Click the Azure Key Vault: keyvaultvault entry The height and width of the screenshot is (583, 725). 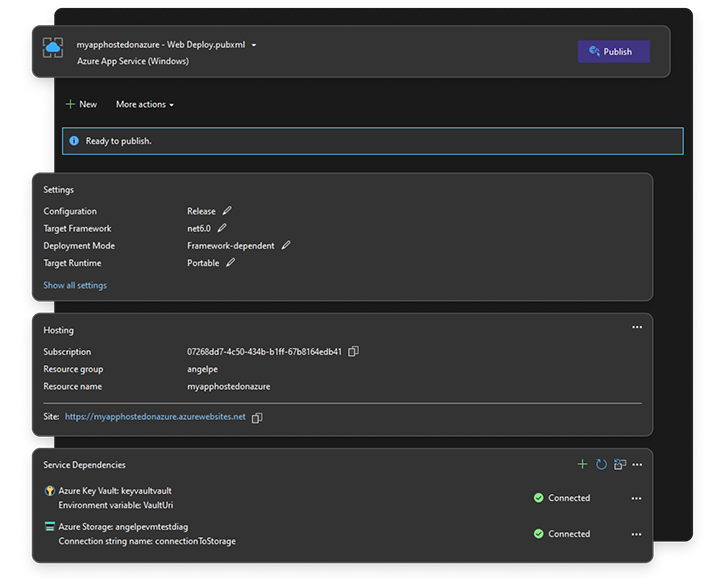115,491
